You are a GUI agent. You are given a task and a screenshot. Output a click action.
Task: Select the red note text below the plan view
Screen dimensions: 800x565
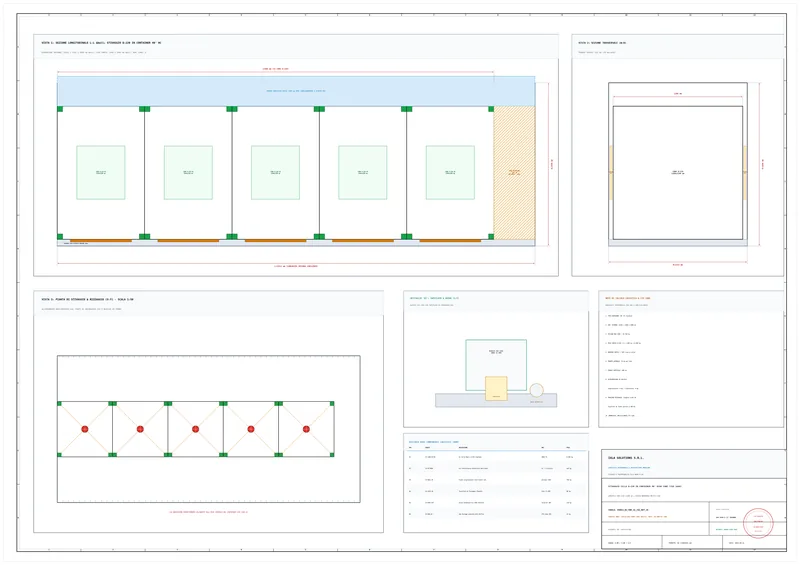[x=208, y=512]
